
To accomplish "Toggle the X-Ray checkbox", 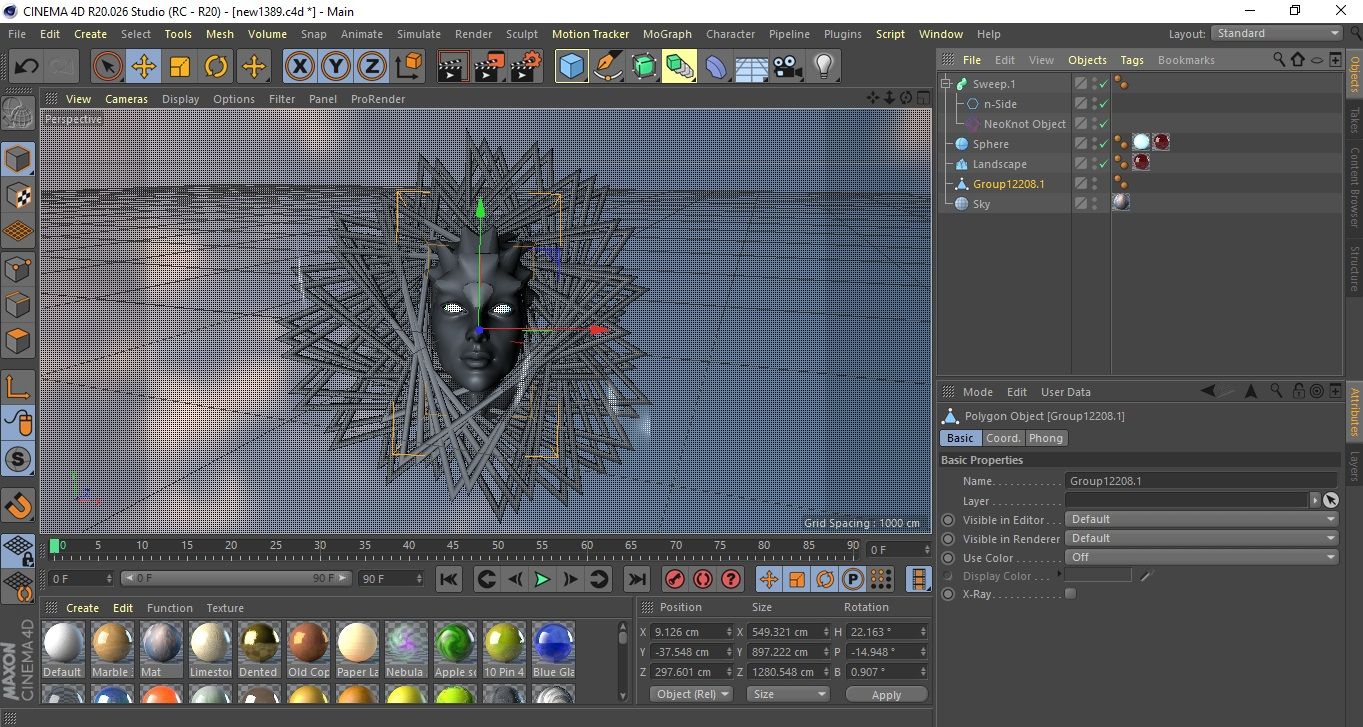I will (1071, 594).
